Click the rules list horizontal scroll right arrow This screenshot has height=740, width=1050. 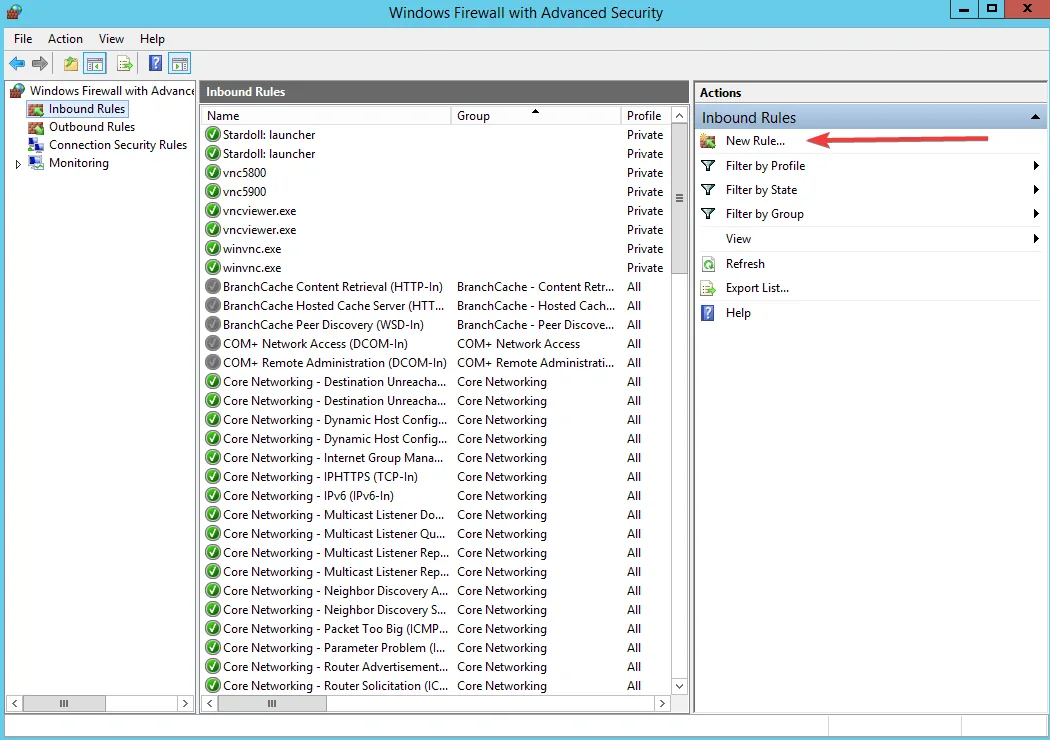662,703
